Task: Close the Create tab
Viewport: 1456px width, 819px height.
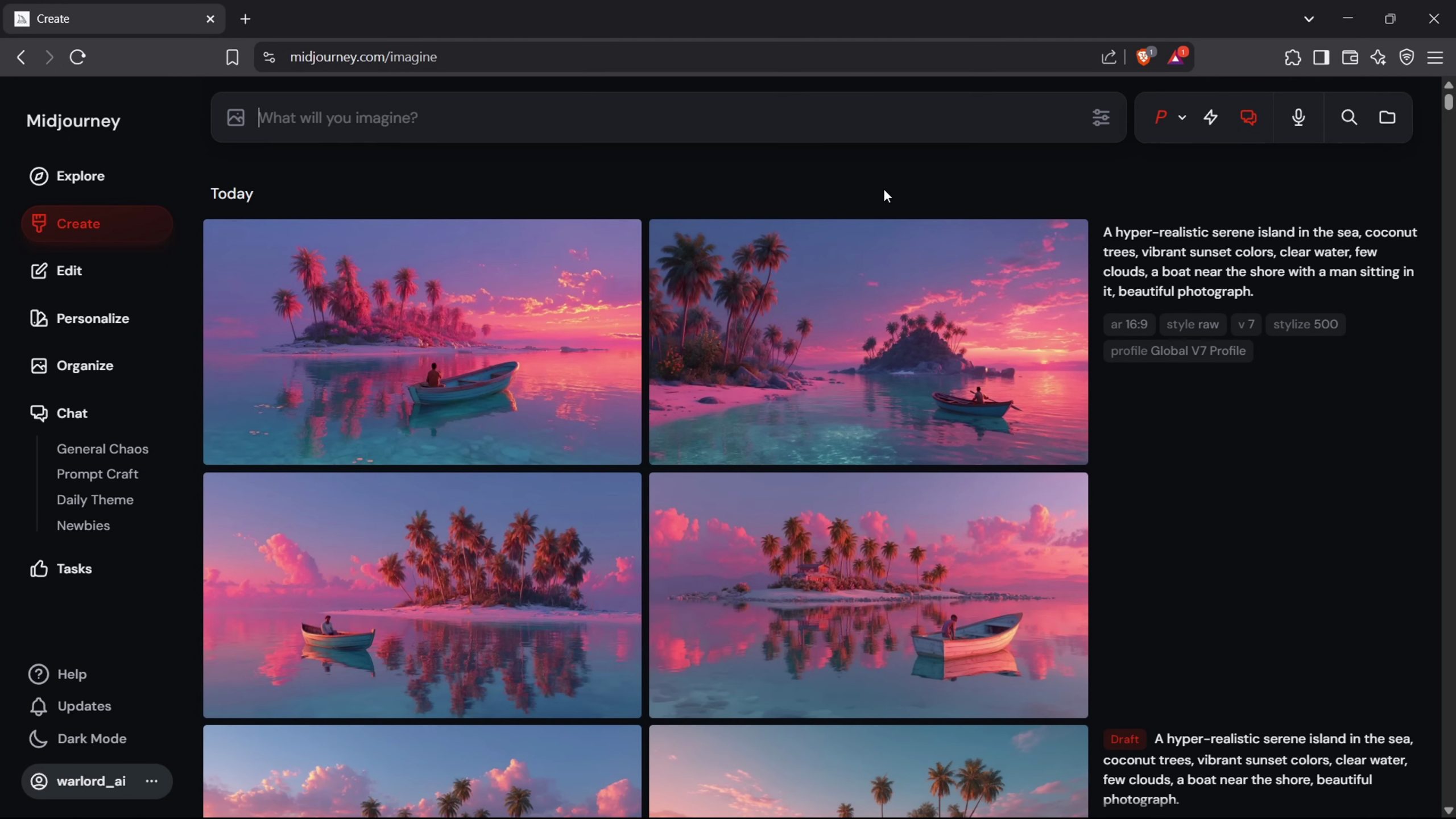Action: coord(210,19)
